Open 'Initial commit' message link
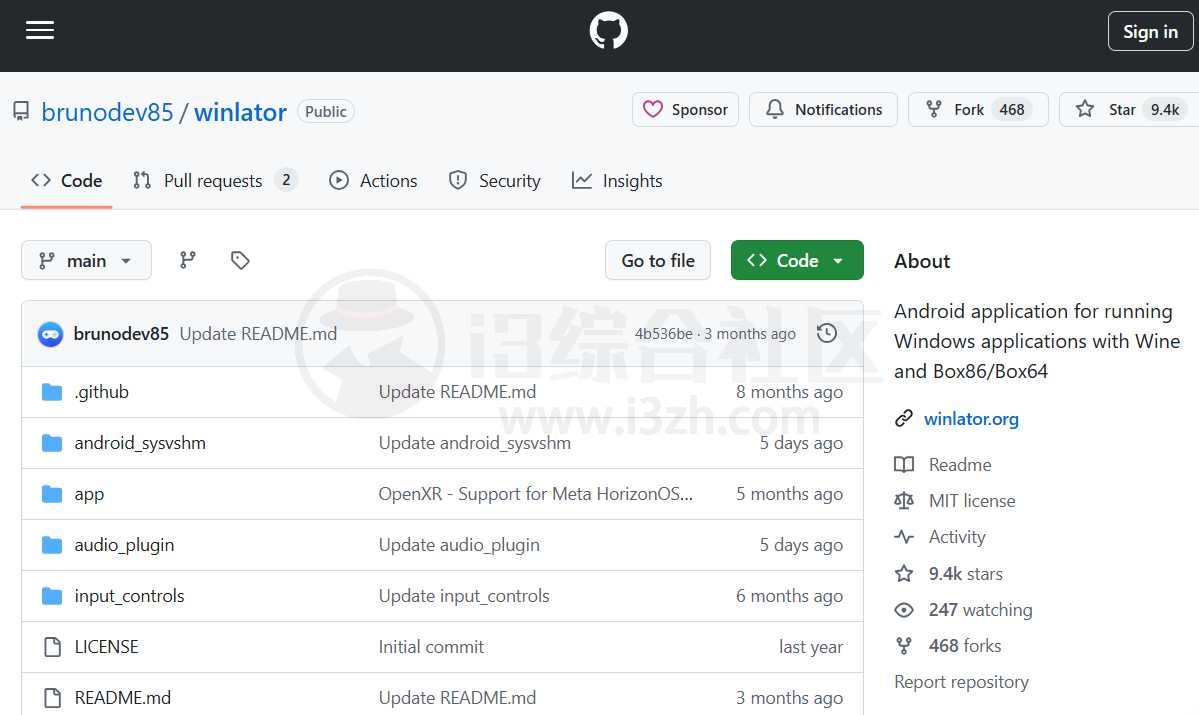This screenshot has height=715, width=1199. [x=431, y=647]
